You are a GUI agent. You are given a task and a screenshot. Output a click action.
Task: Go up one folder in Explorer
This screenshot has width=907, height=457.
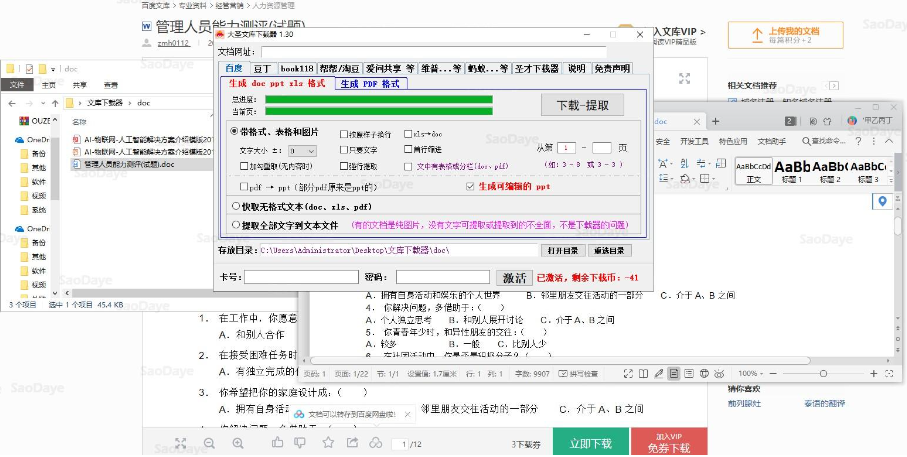click(55, 104)
